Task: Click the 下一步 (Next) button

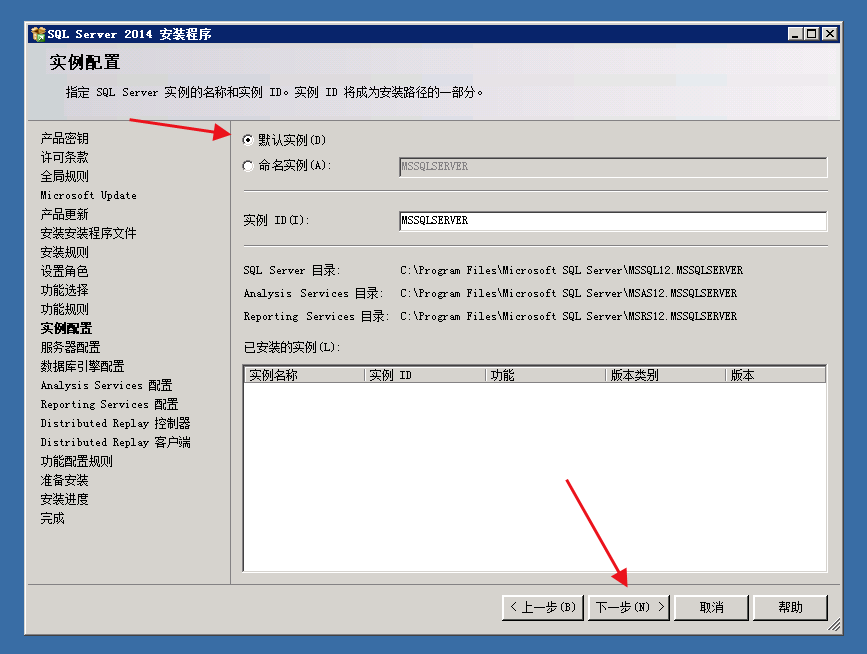Action: tap(630, 607)
